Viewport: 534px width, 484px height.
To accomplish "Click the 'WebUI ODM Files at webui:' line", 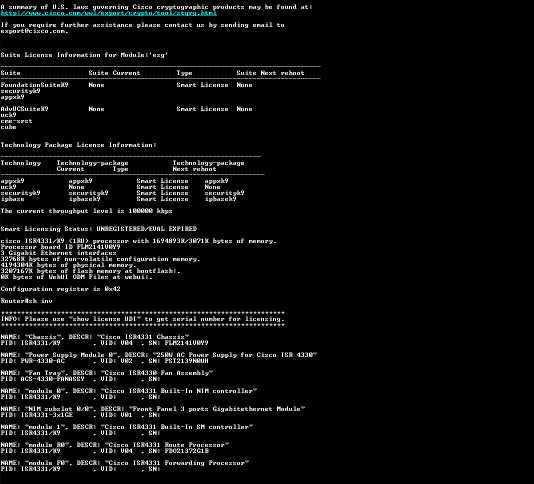I will [77, 277].
